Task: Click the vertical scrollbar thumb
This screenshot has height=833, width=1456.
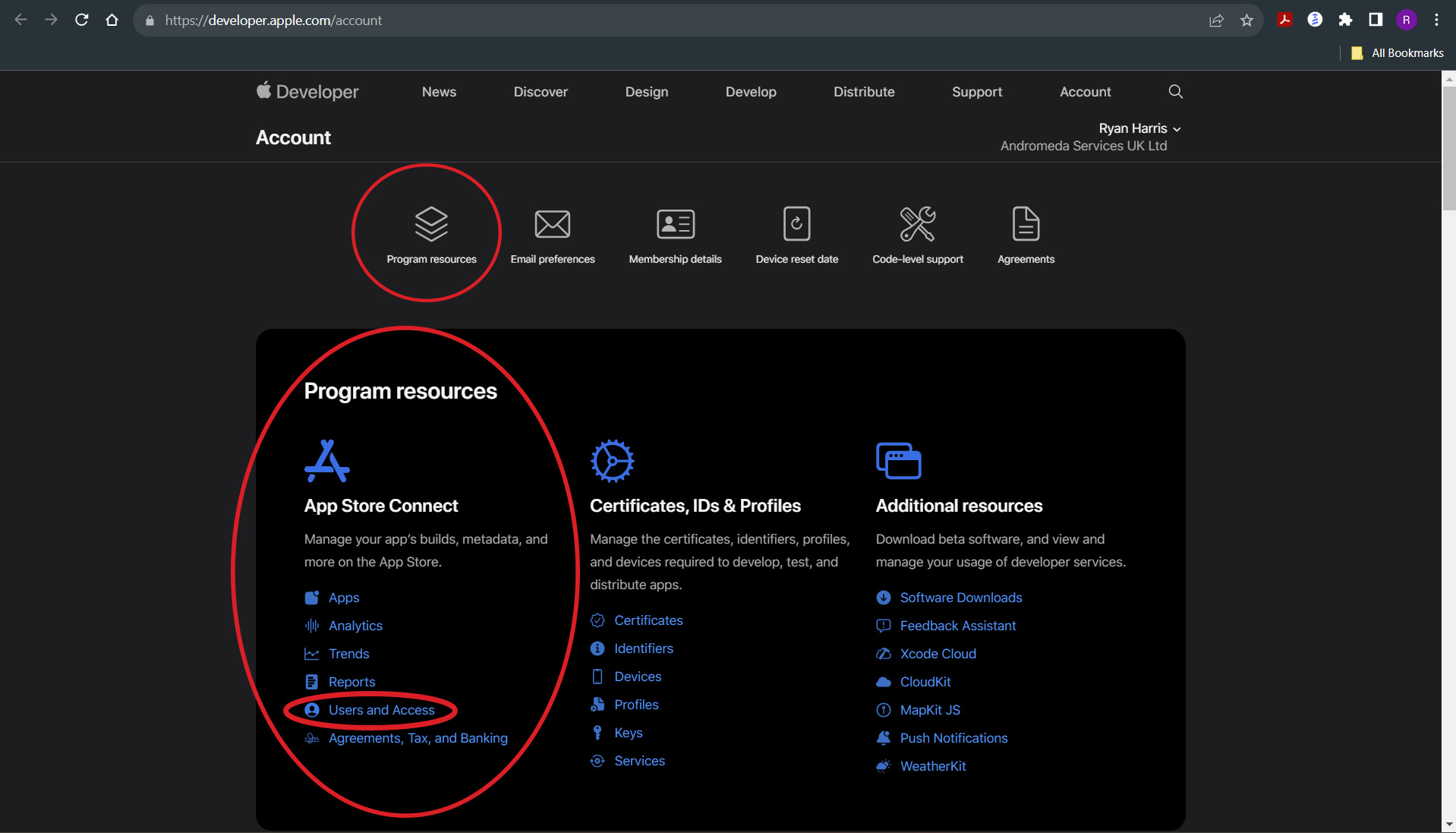Action: point(1448,148)
